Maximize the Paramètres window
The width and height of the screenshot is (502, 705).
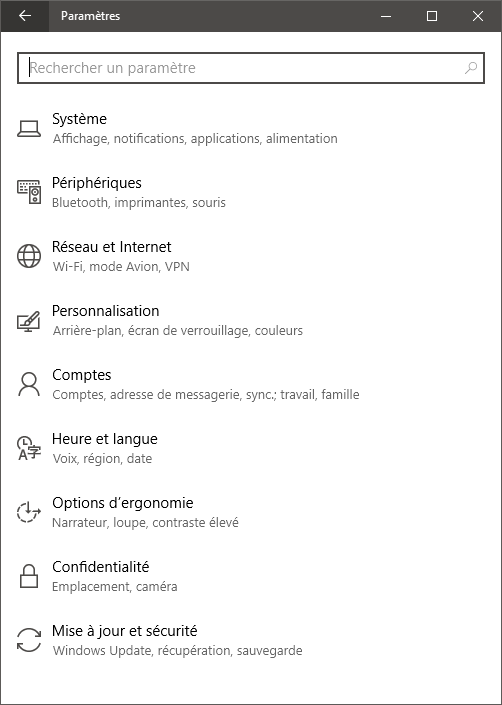tap(432, 16)
